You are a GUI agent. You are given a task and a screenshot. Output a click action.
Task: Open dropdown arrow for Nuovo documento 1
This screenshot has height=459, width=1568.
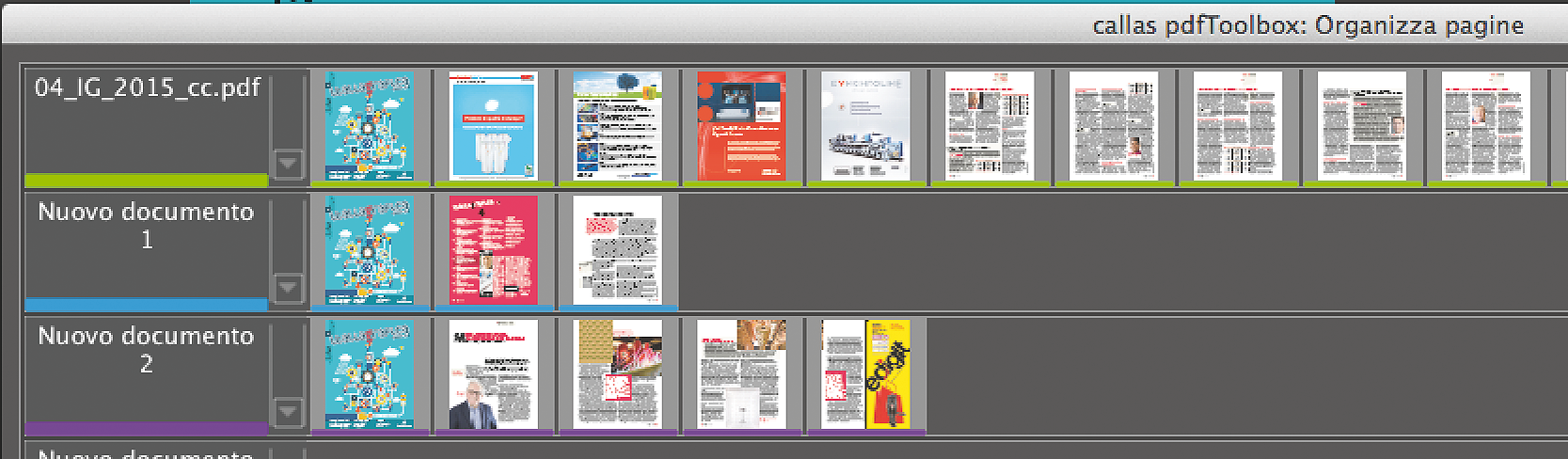(288, 287)
